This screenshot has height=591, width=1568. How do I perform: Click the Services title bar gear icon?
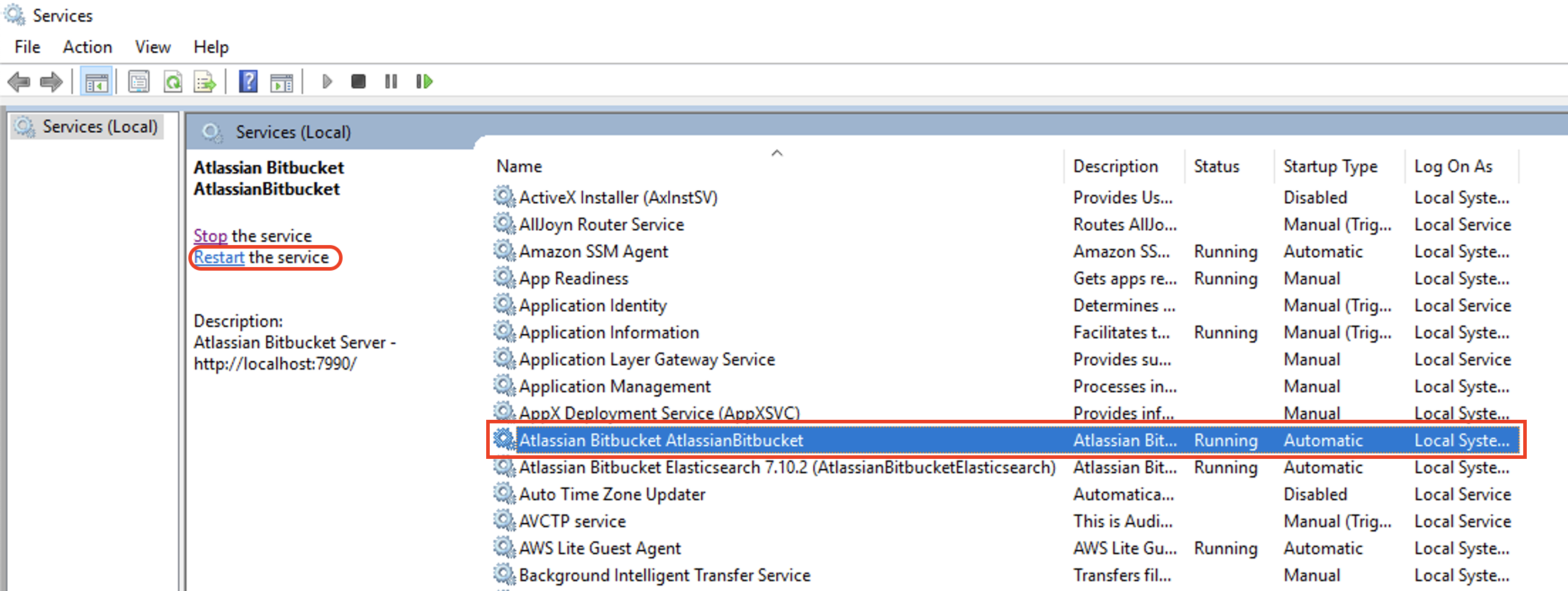pos(15,14)
